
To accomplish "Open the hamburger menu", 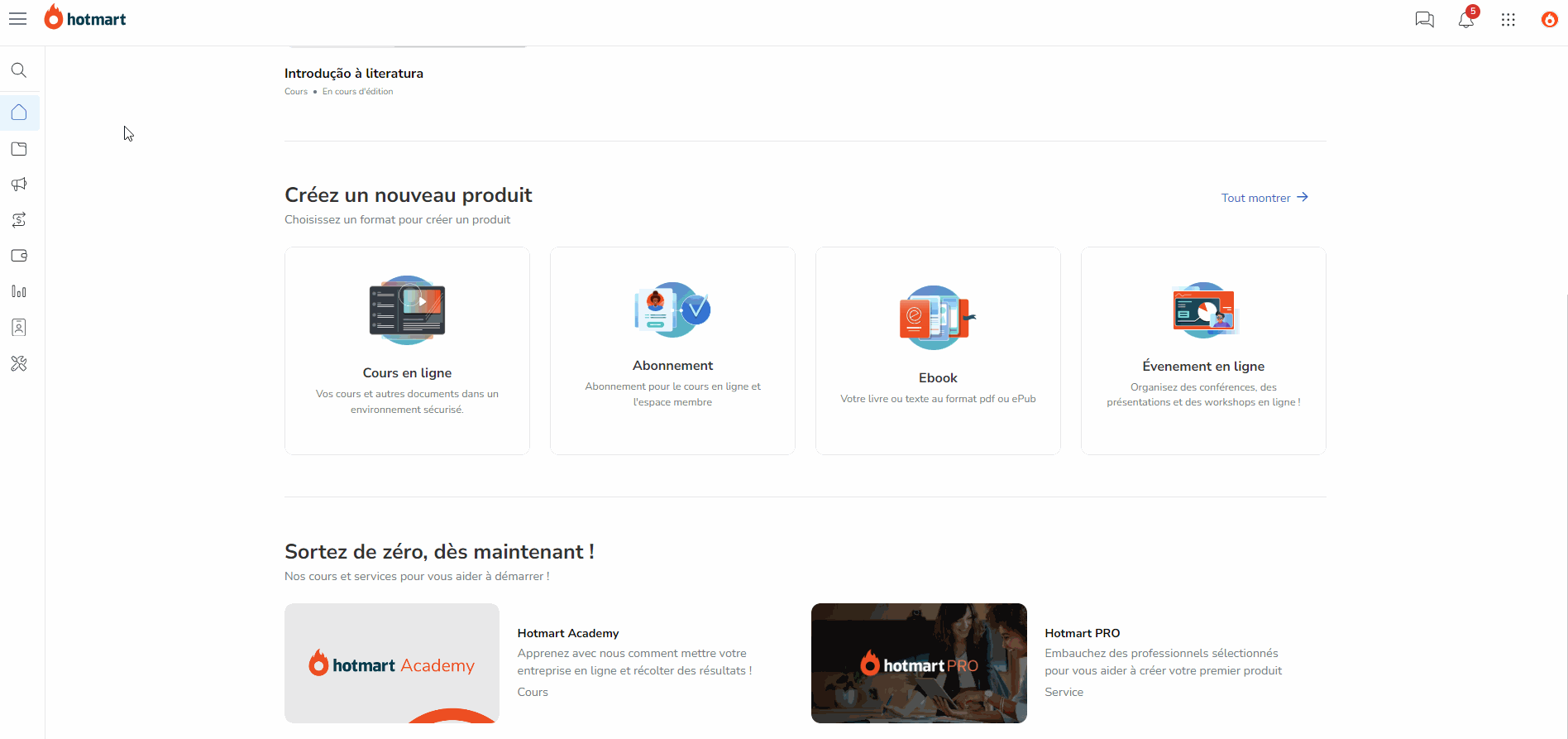I will tap(18, 19).
